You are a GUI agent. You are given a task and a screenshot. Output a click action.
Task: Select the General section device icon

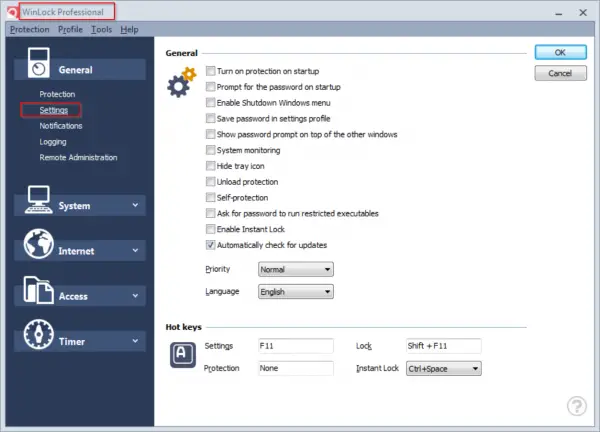38,63
